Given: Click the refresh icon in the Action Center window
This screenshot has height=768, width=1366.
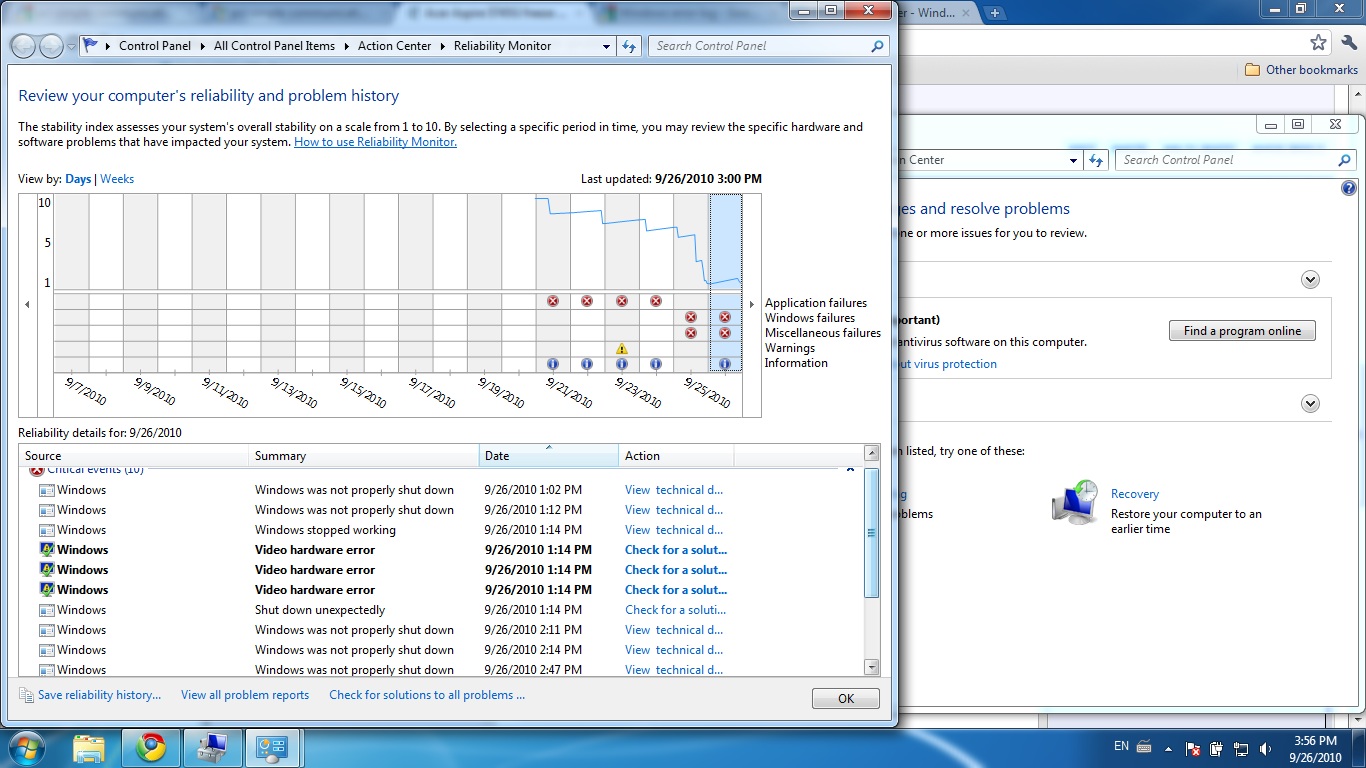Looking at the screenshot, I should pyautogui.click(x=1096, y=160).
